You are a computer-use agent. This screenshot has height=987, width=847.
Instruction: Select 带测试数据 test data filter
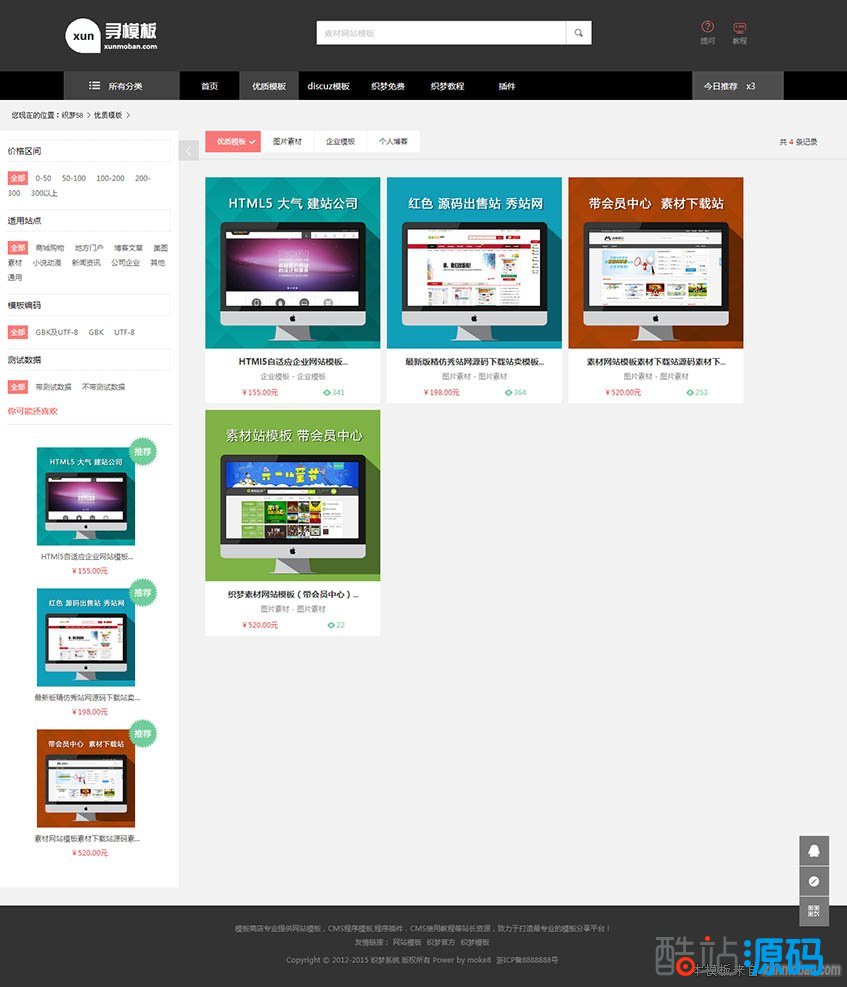[53, 387]
